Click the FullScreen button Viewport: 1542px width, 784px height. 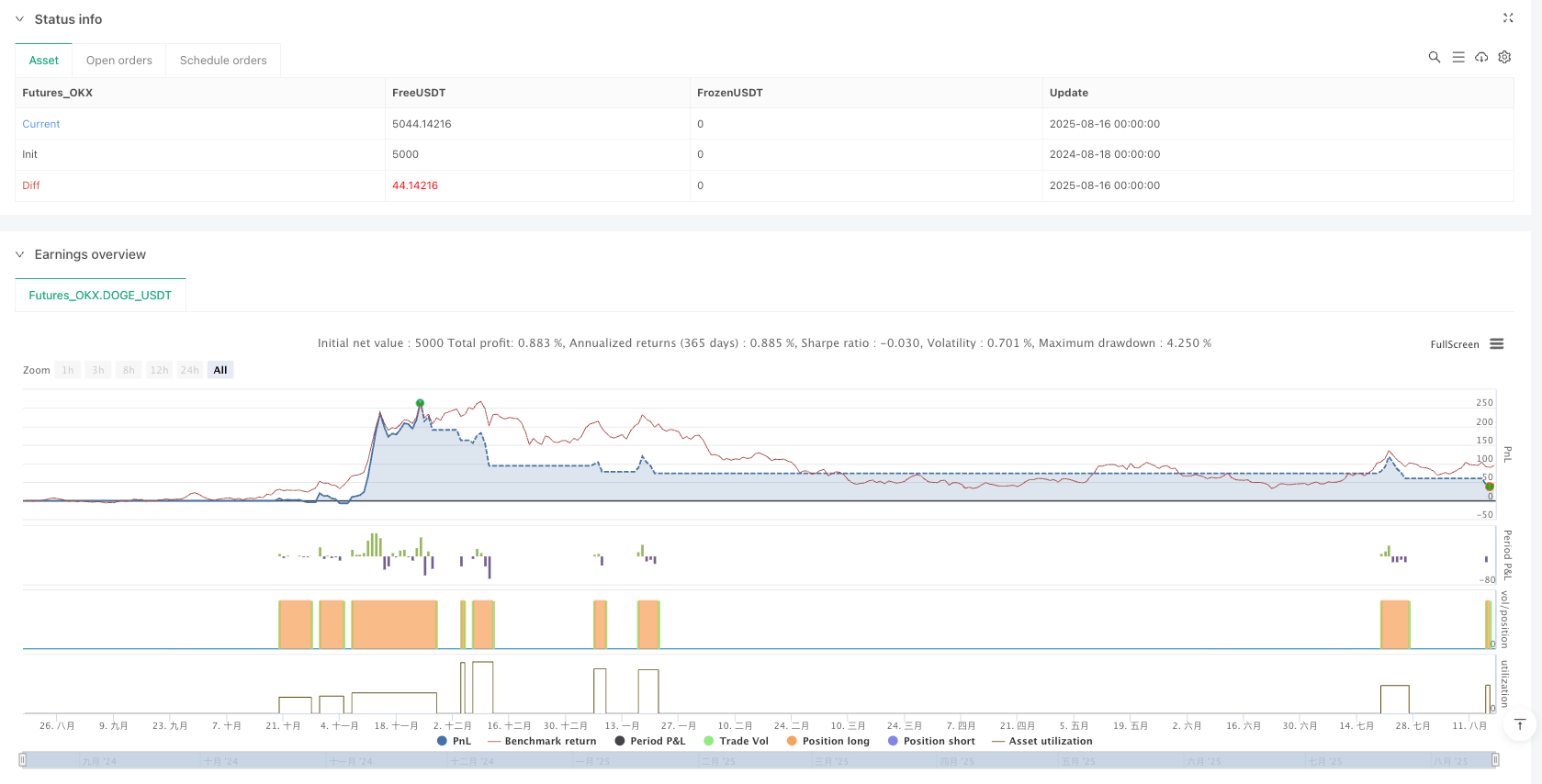tap(1454, 344)
